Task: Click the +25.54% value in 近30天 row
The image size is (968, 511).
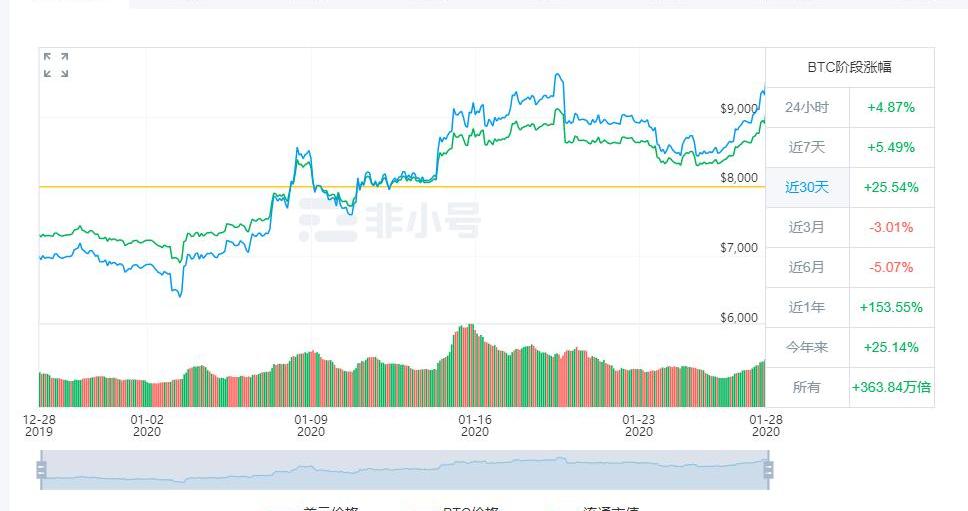Action: pos(891,187)
